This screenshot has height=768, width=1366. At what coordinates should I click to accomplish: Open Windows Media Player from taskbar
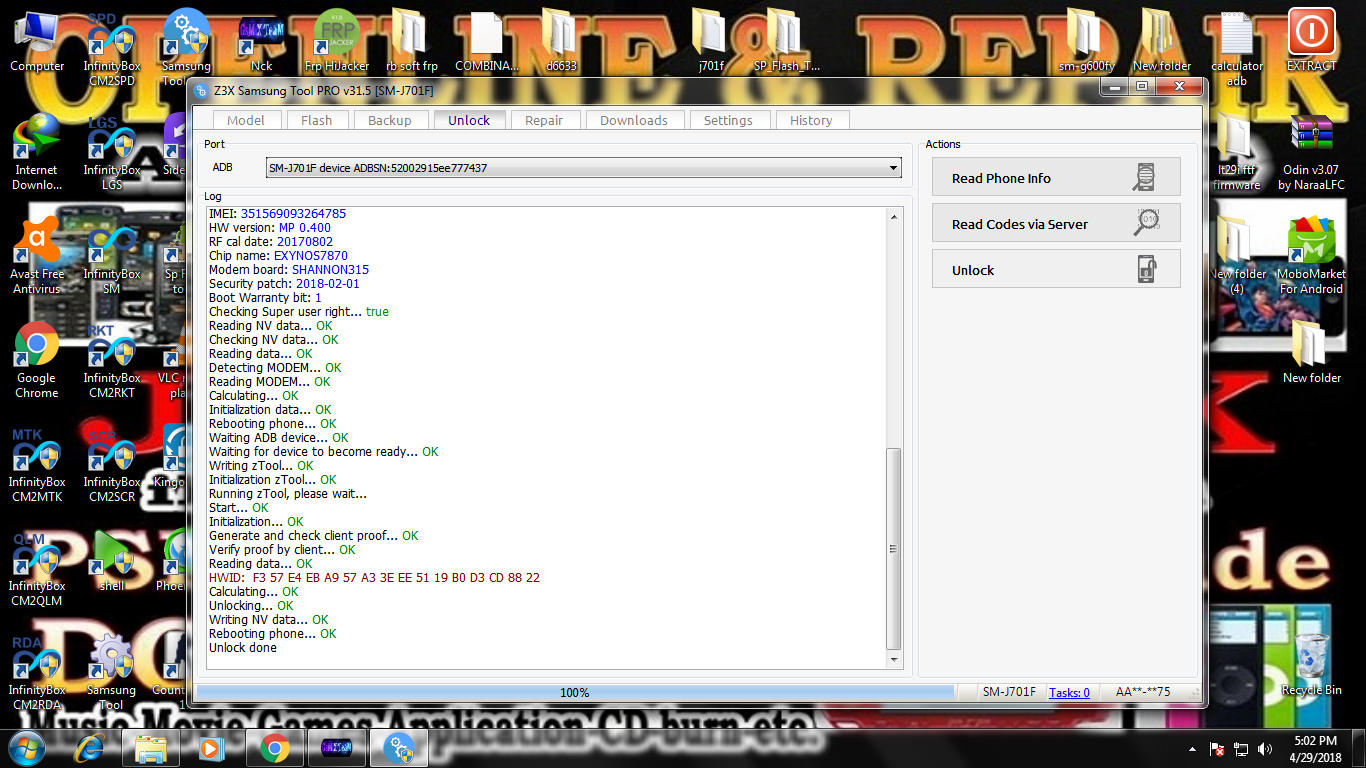(x=211, y=748)
